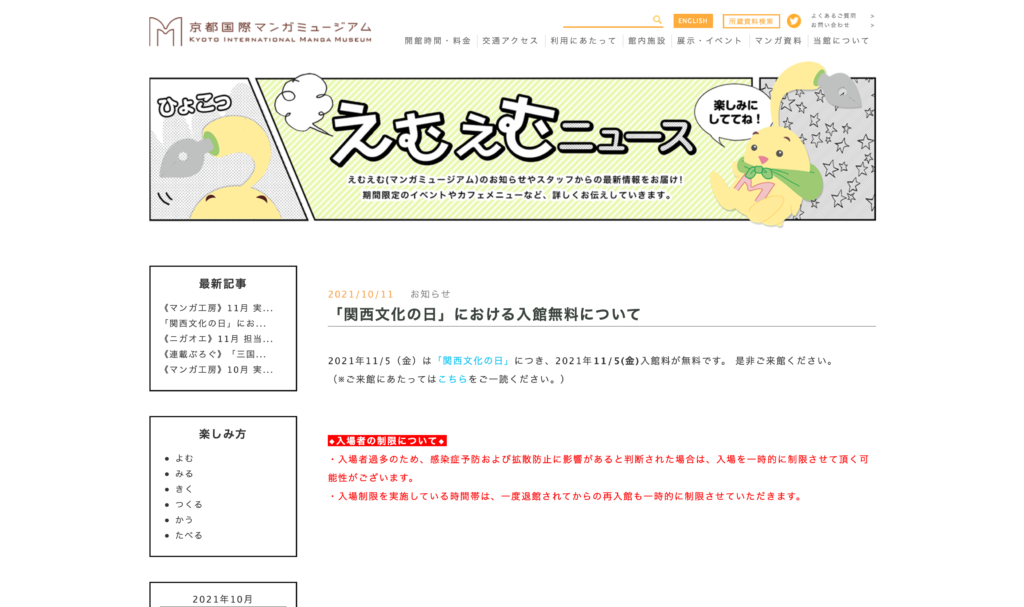Screen dimensions: 1024x607
Task: Open the よくあるご質問 link
Action: pos(842,16)
